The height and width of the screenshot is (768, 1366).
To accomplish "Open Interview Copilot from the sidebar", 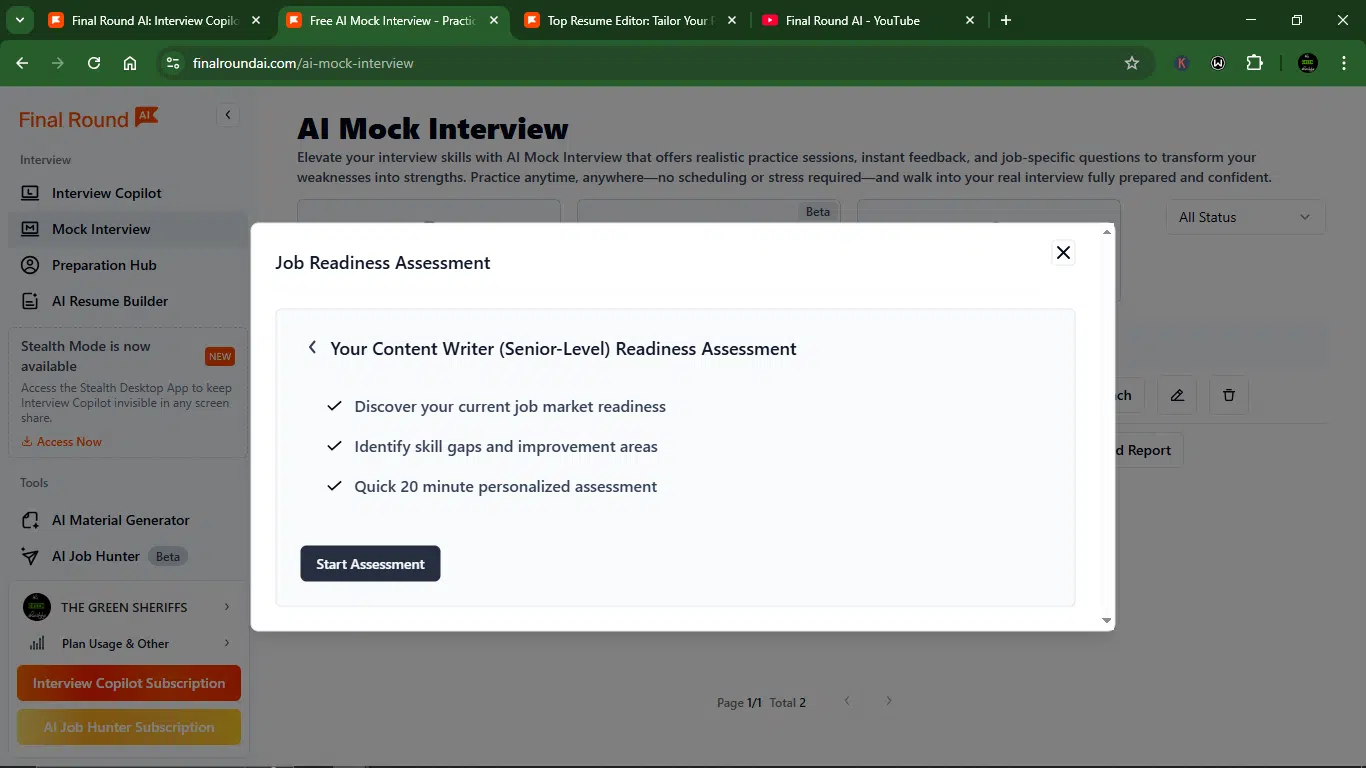I will (128, 193).
